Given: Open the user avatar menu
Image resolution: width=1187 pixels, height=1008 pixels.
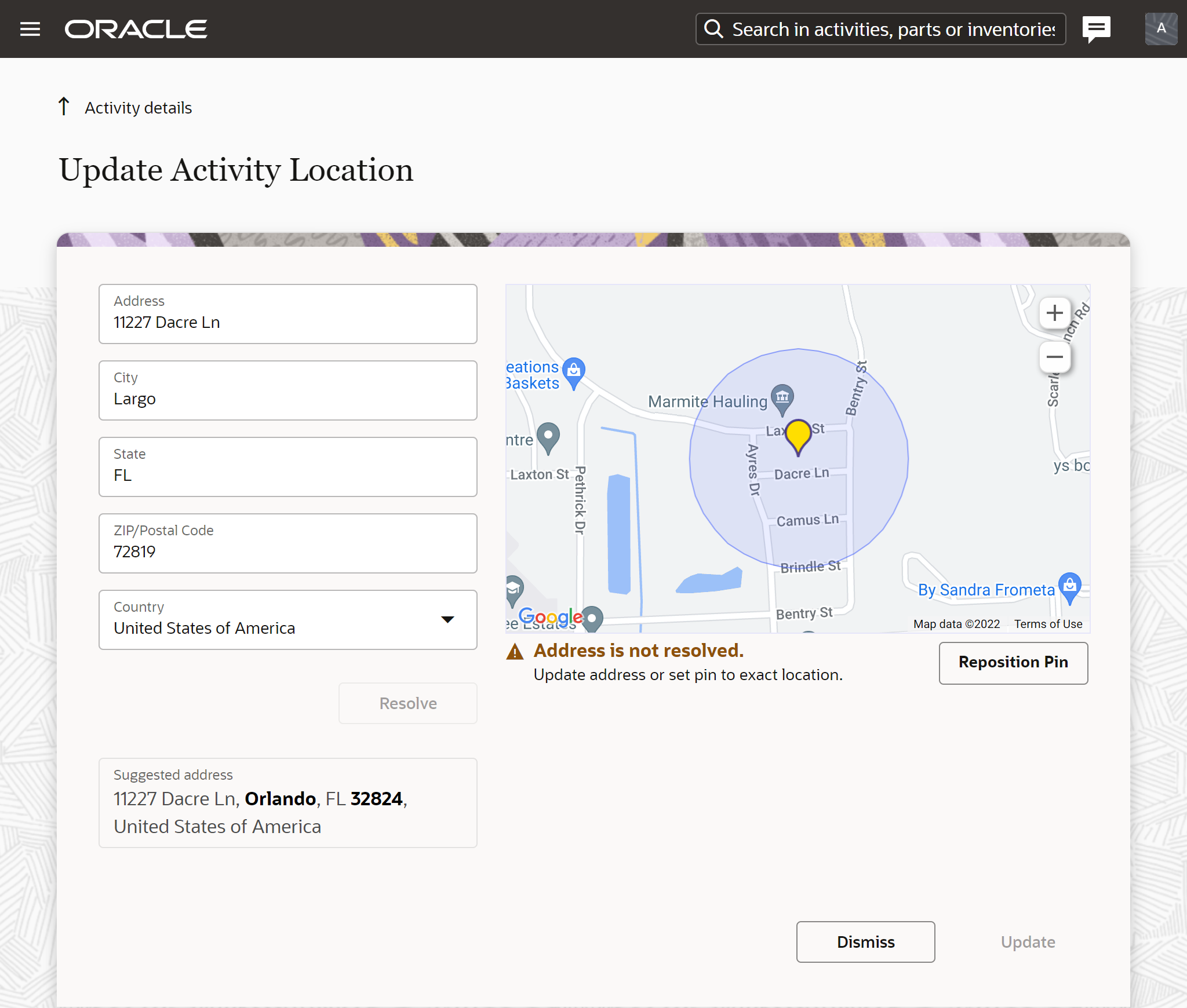Looking at the screenshot, I should (x=1160, y=28).
